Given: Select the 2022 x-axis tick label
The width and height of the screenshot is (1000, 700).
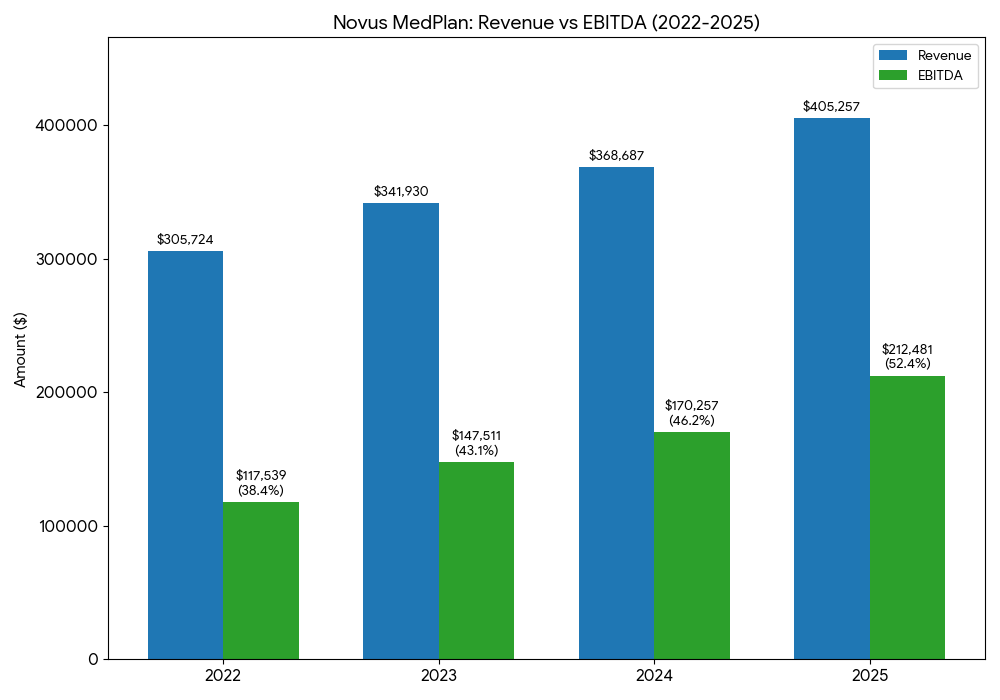Looking at the screenshot, I should pyautogui.click(x=223, y=676).
